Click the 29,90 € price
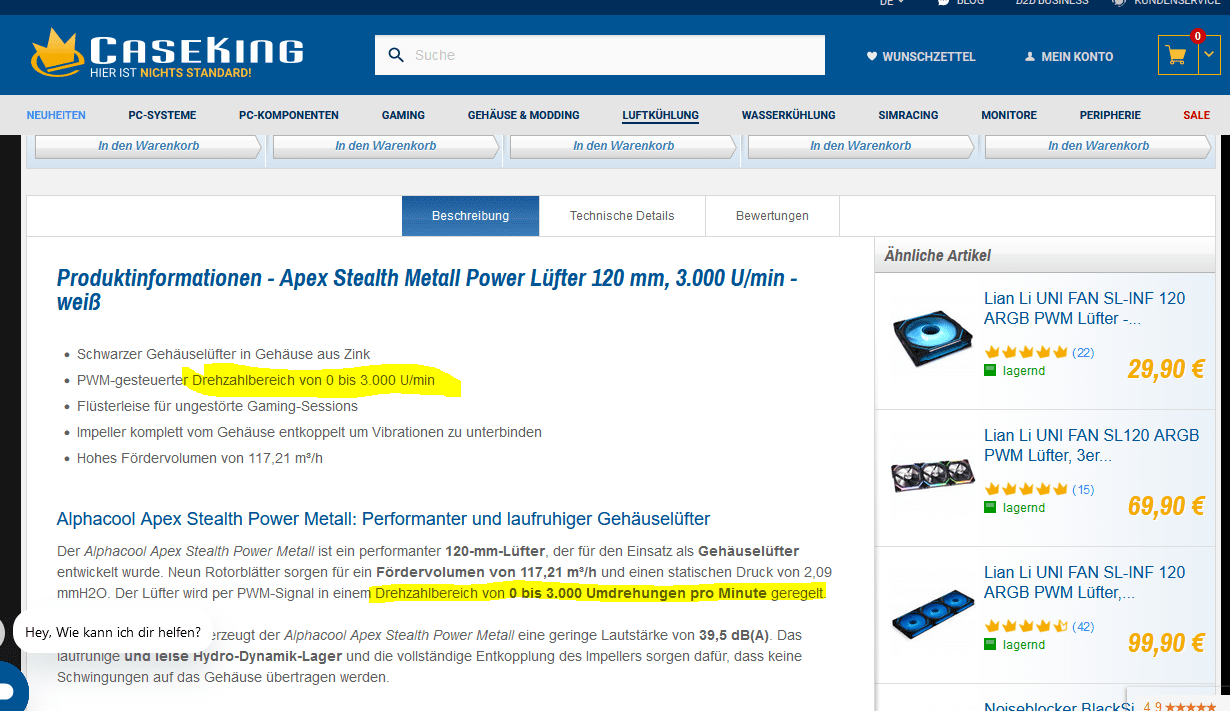This screenshot has width=1230, height=711. (x=1166, y=369)
